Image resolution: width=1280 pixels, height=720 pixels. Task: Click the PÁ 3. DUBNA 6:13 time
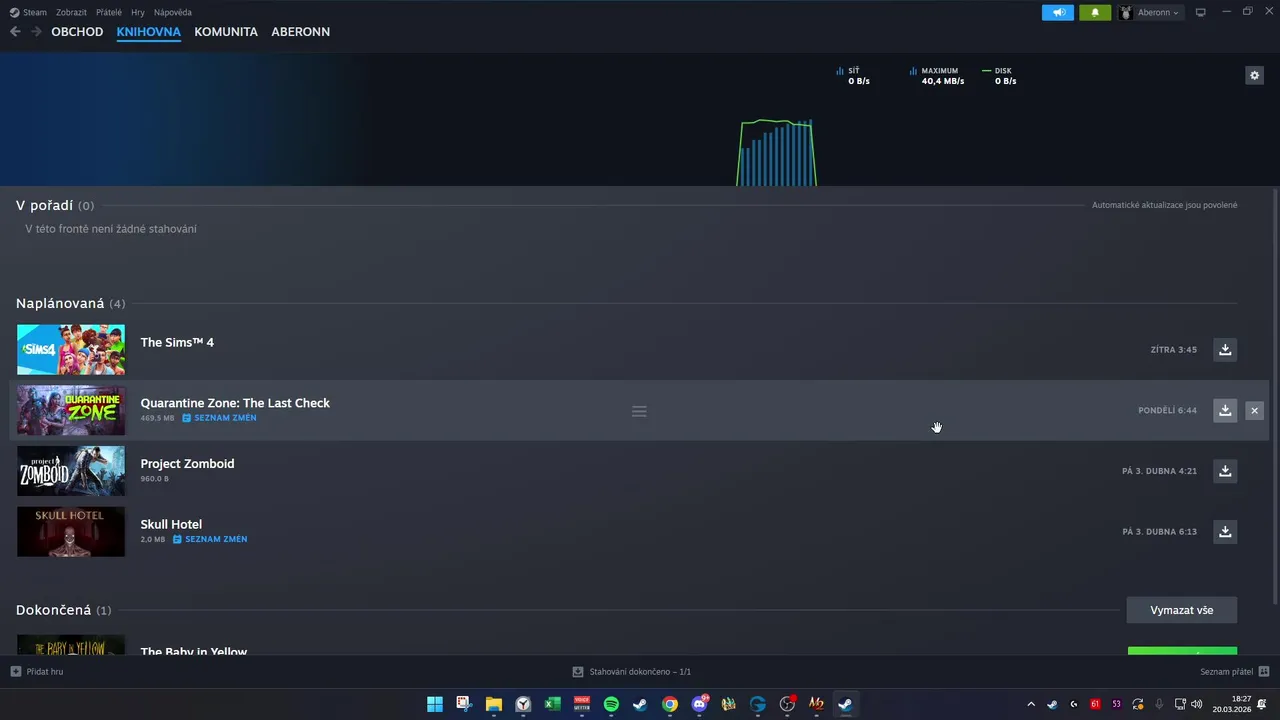tap(1159, 532)
